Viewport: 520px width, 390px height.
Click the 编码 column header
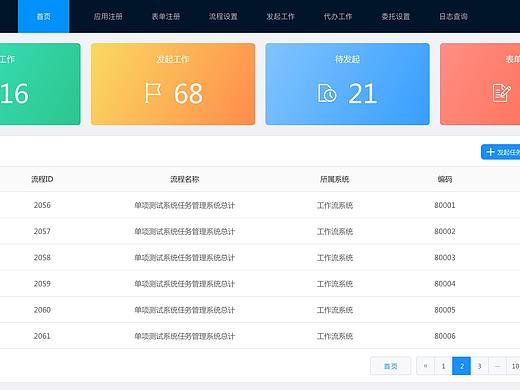coord(445,179)
